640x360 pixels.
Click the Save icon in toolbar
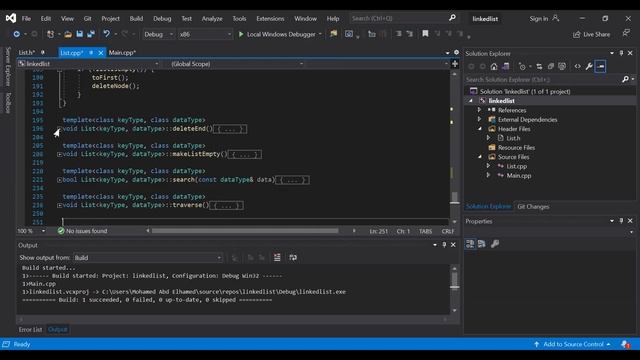80,34
